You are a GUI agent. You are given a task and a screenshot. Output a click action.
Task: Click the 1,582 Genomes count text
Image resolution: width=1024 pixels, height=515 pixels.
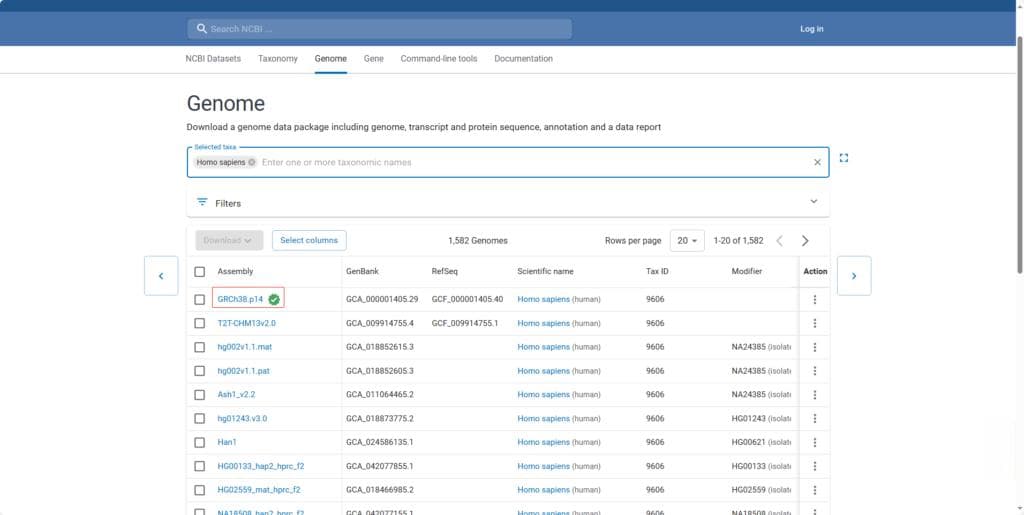tap(477, 241)
